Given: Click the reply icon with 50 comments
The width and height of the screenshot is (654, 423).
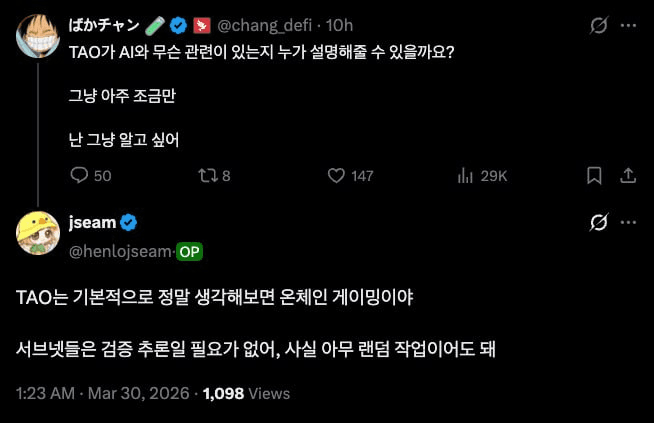Looking at the screenshot, I should [x=82, y=175].
